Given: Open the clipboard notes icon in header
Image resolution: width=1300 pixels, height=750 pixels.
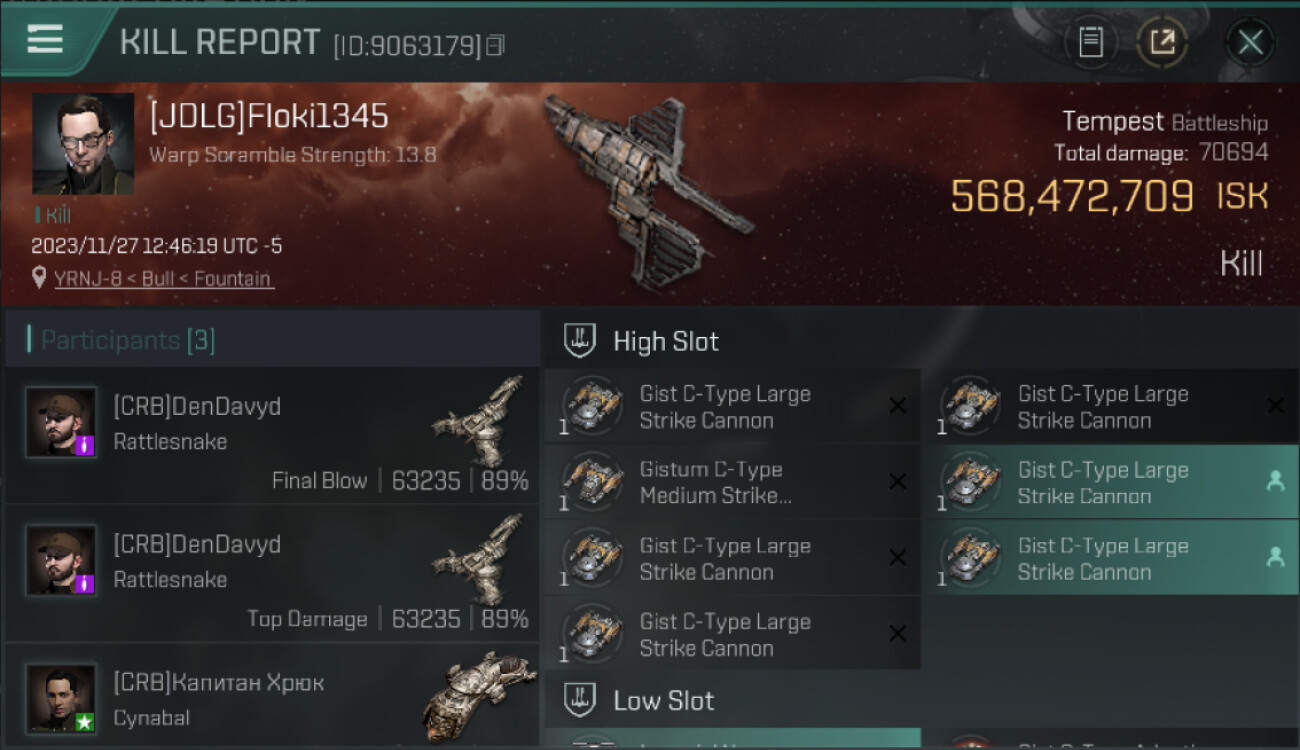Looking at the screenshot, I should pyautogui.click(x=1091, y=42).
